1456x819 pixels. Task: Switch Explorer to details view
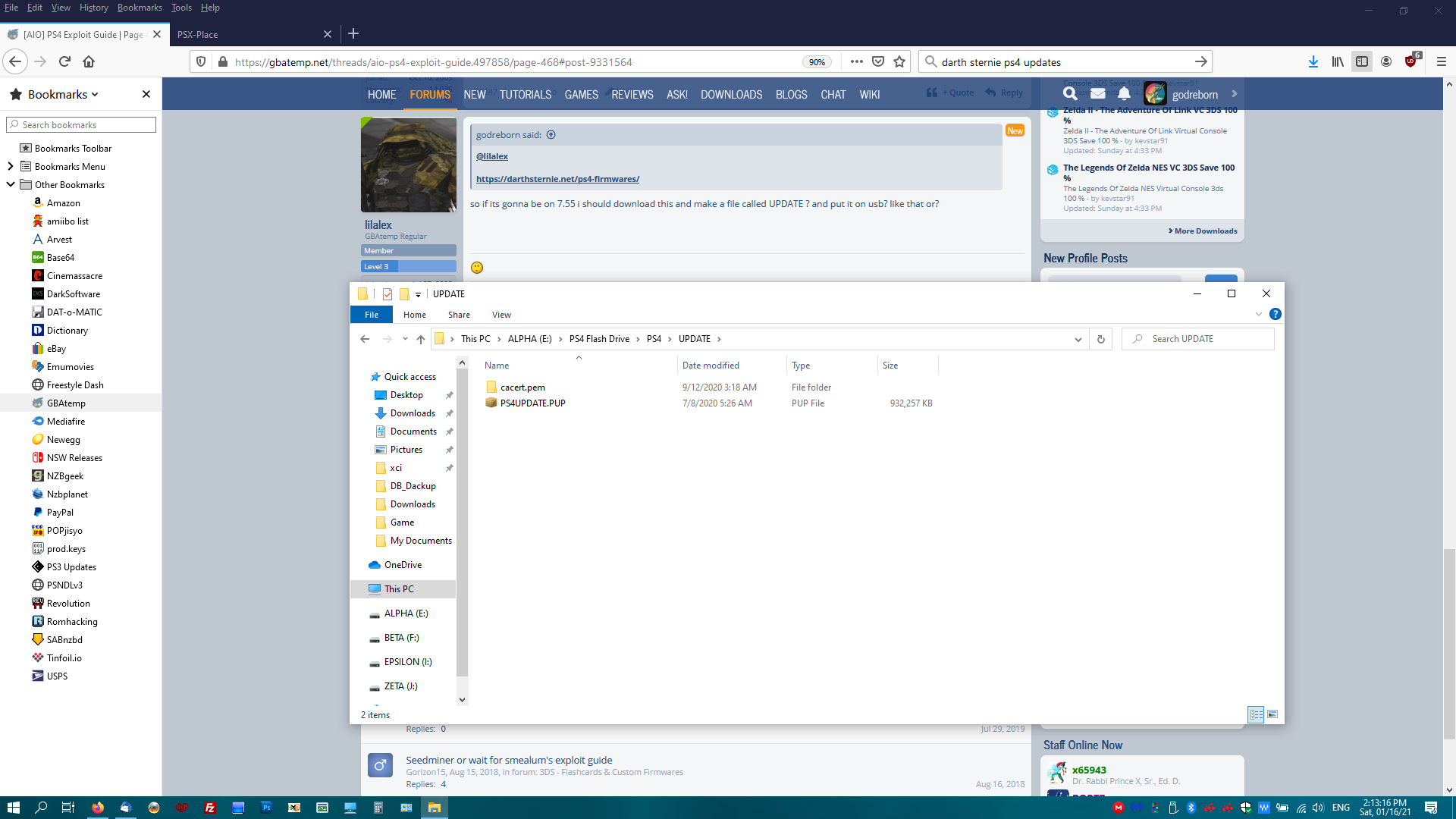(1256, 714)
